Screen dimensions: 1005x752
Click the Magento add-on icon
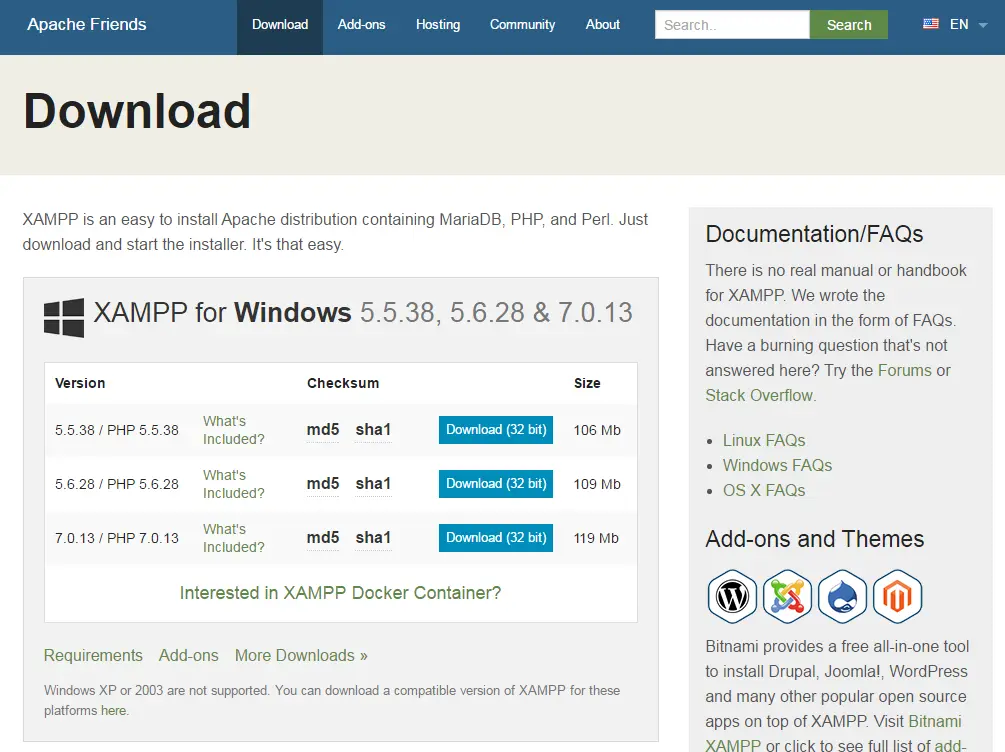pyautogui.click(x=897, y=596)
